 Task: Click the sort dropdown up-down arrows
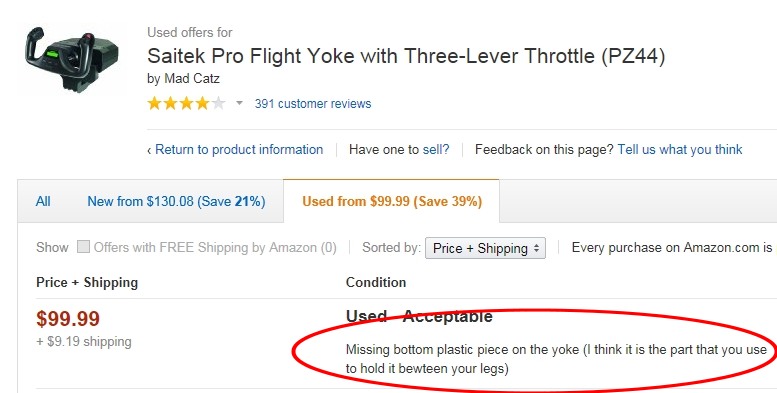coord(536,248)
